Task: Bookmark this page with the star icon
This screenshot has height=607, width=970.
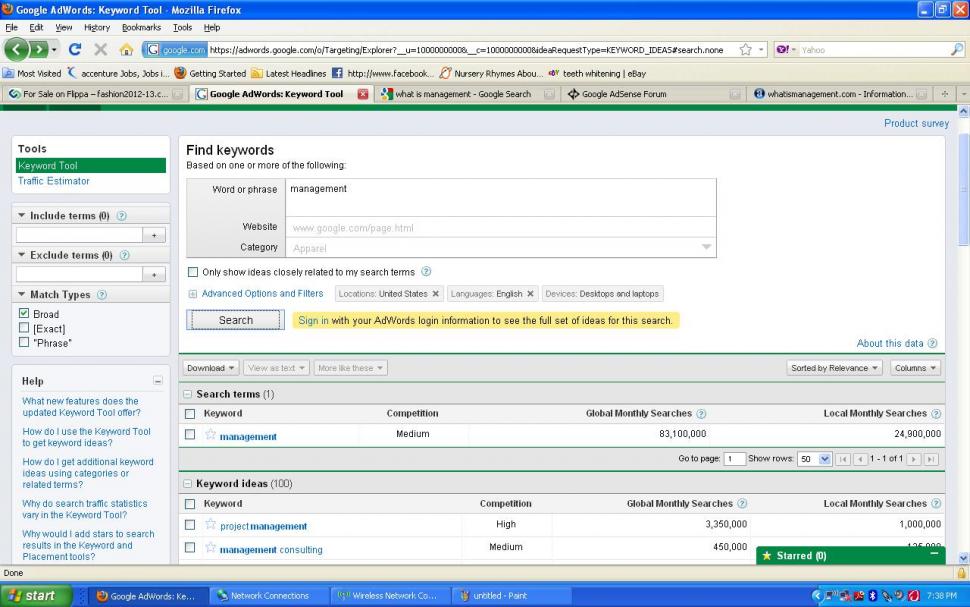Action: (746, 50)
